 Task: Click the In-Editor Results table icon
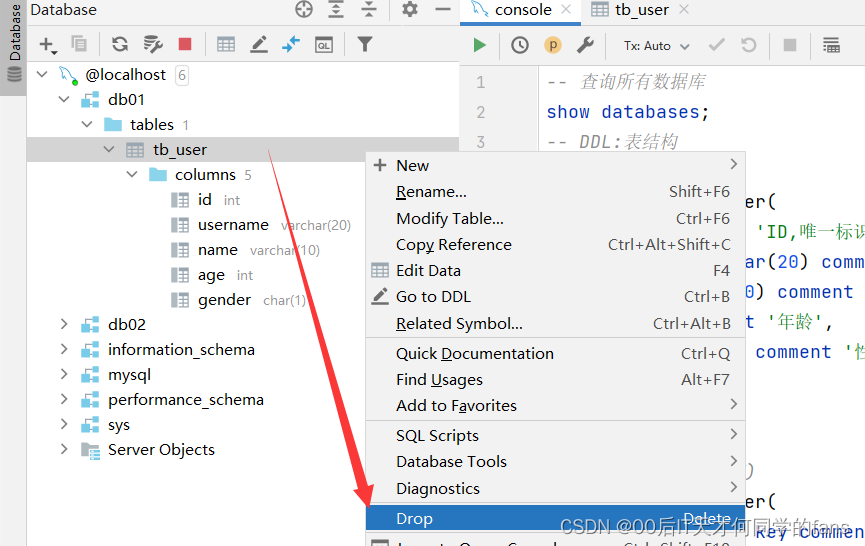(831, 45)
